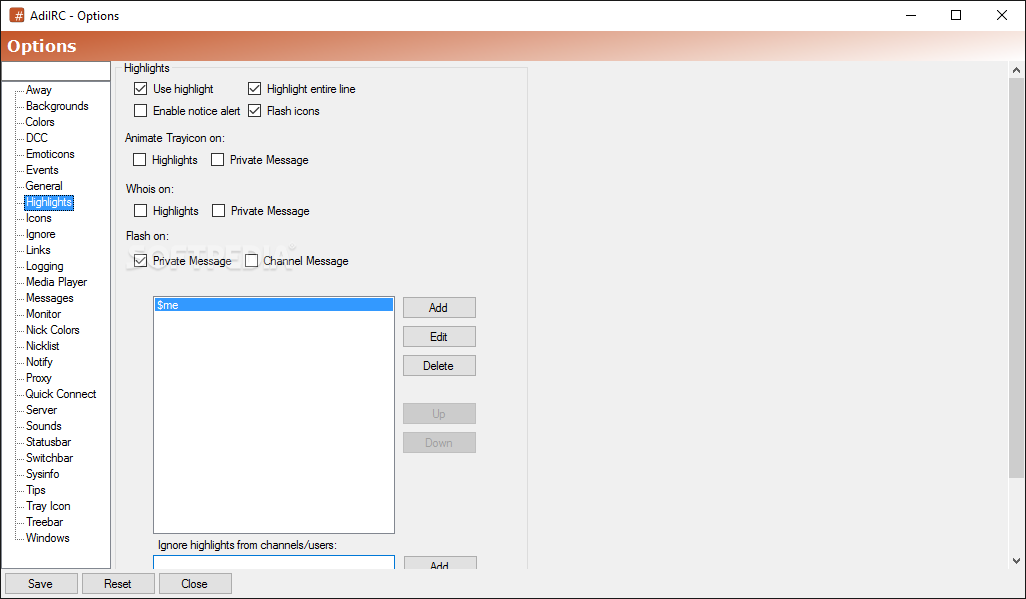Open Tray Icon settings
This screenshot has height=599, width=1026.
(x=48, y=506)
